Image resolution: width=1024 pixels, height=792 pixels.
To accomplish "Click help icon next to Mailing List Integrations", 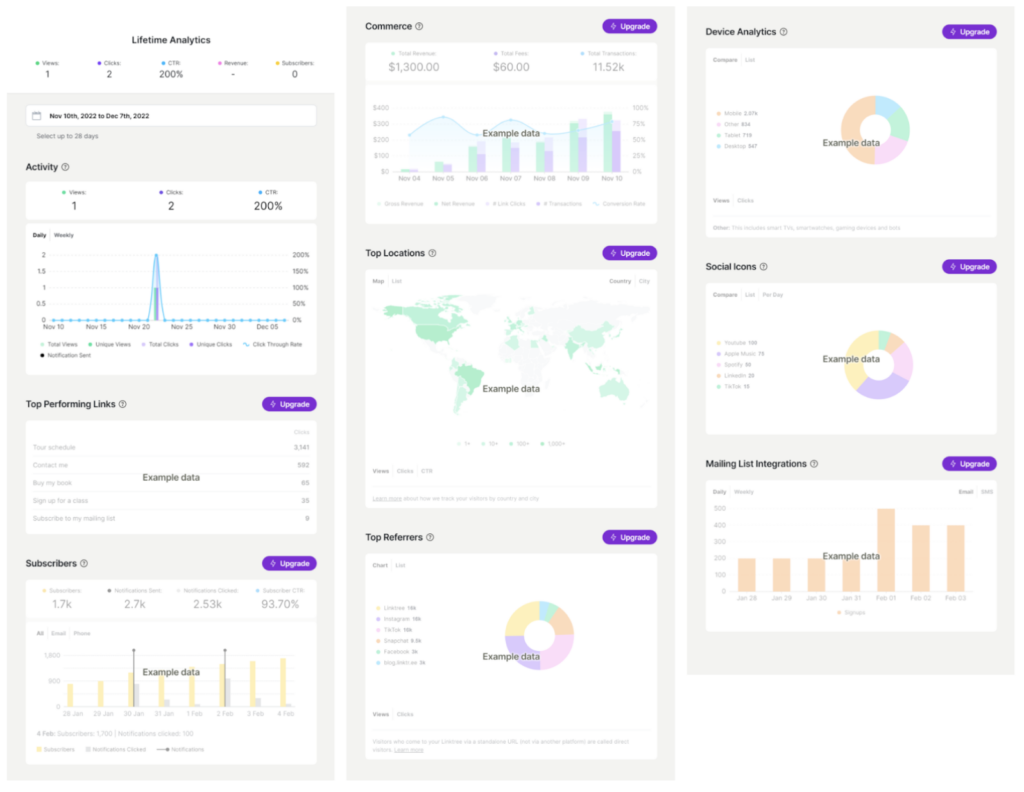I will [x=814, y=464].
